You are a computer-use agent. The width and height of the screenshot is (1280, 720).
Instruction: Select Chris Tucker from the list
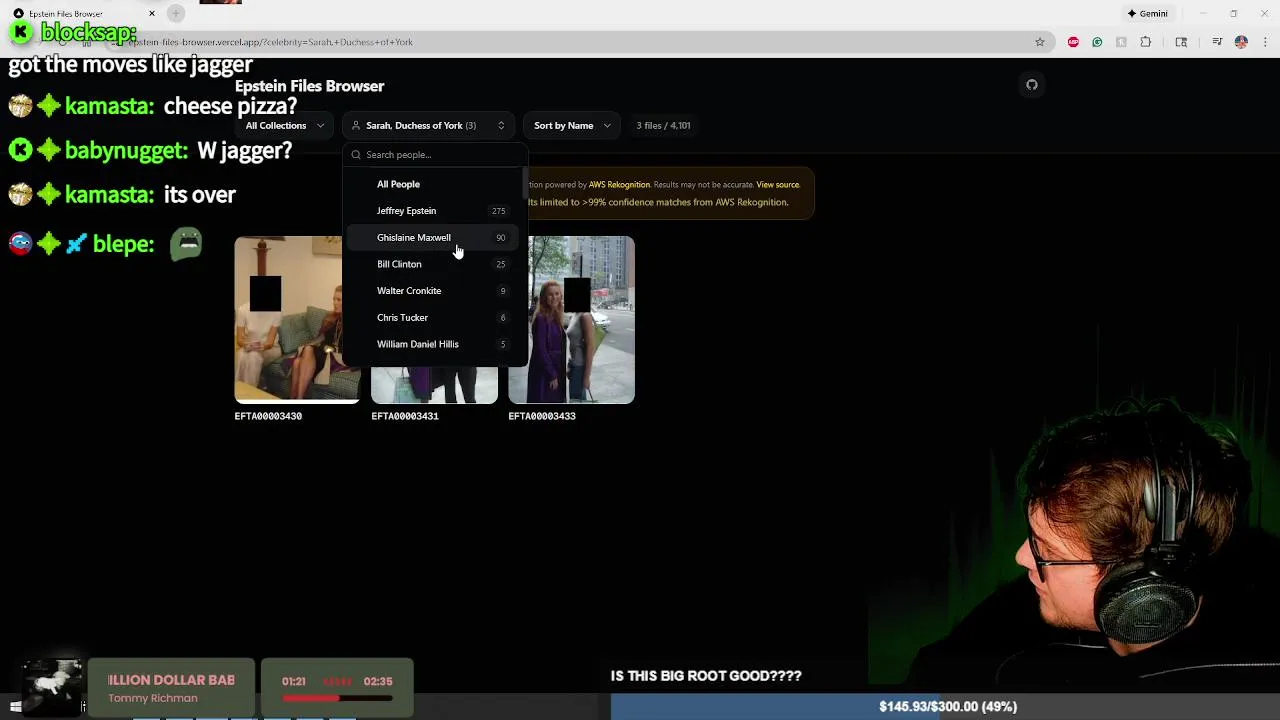pyautogui.click(x=435, y=318)
